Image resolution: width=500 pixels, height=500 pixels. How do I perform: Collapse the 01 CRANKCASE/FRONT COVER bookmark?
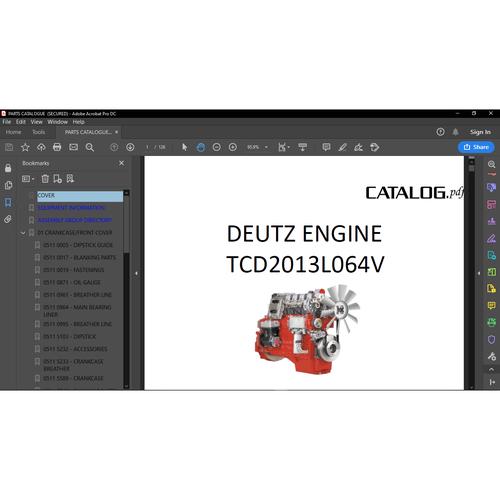pos(23,233)
